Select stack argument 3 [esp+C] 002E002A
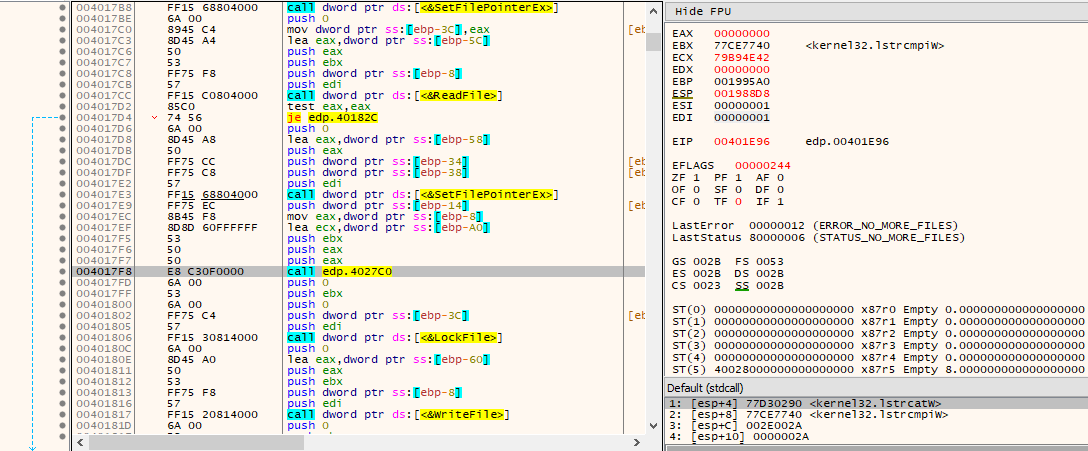This screenshot has width=1088, height=451. point(876,425)
